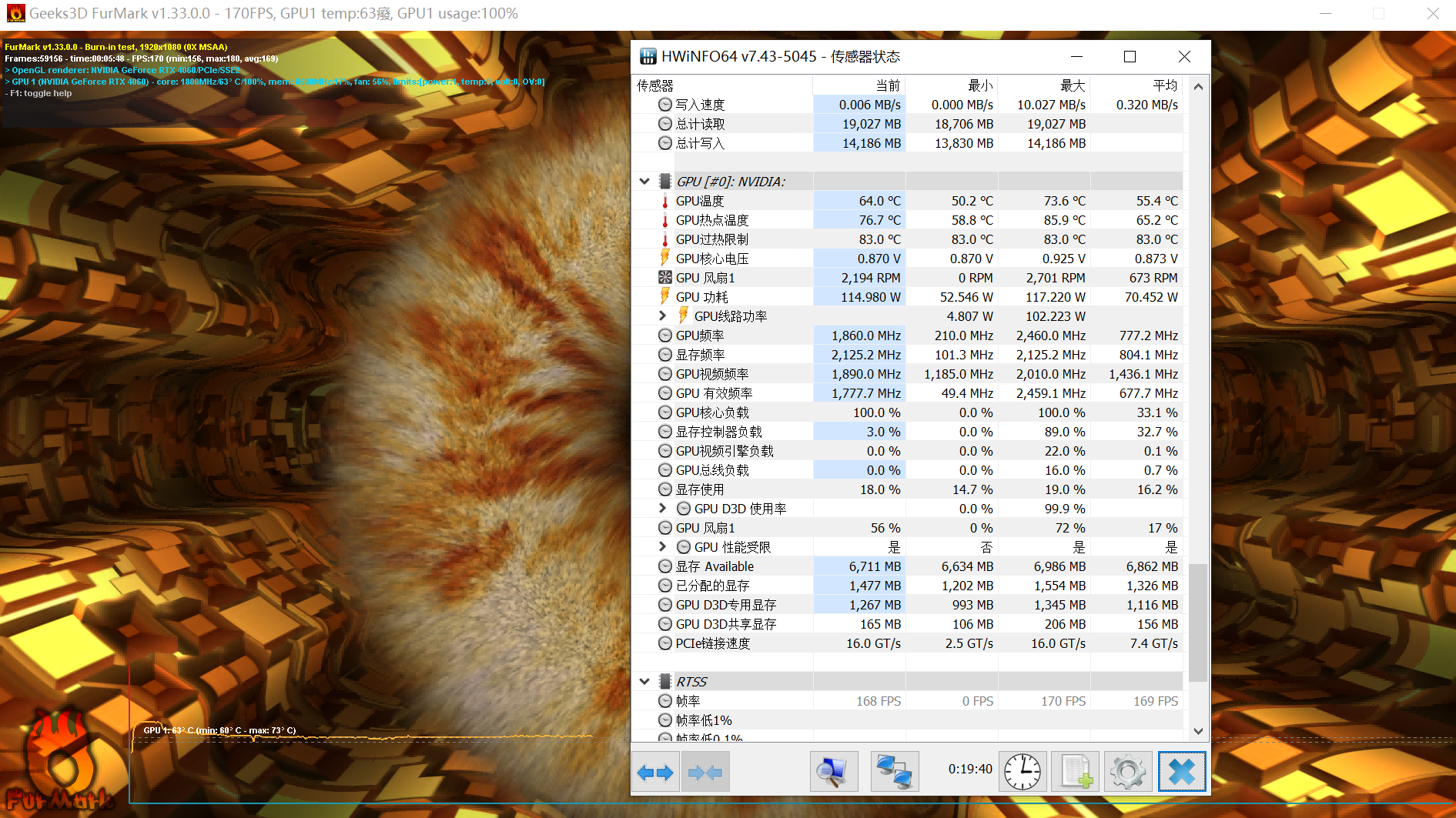
Task: Click the thermometer icon beside GPU热点温度
Action: (665, 220)
